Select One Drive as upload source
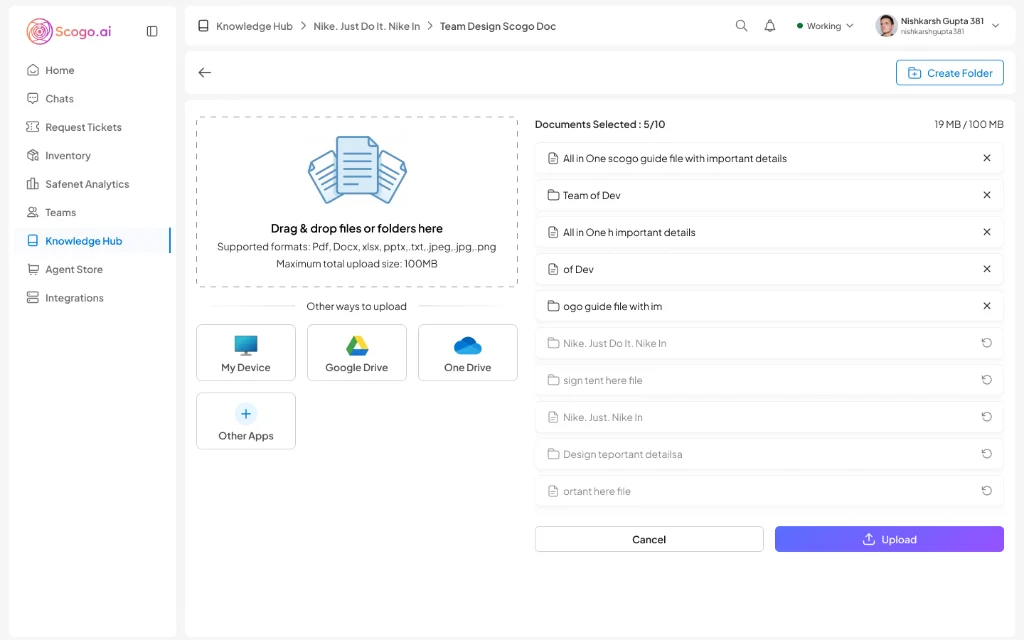Viewport: 1024px width, 640px height. tap(467, 352)
